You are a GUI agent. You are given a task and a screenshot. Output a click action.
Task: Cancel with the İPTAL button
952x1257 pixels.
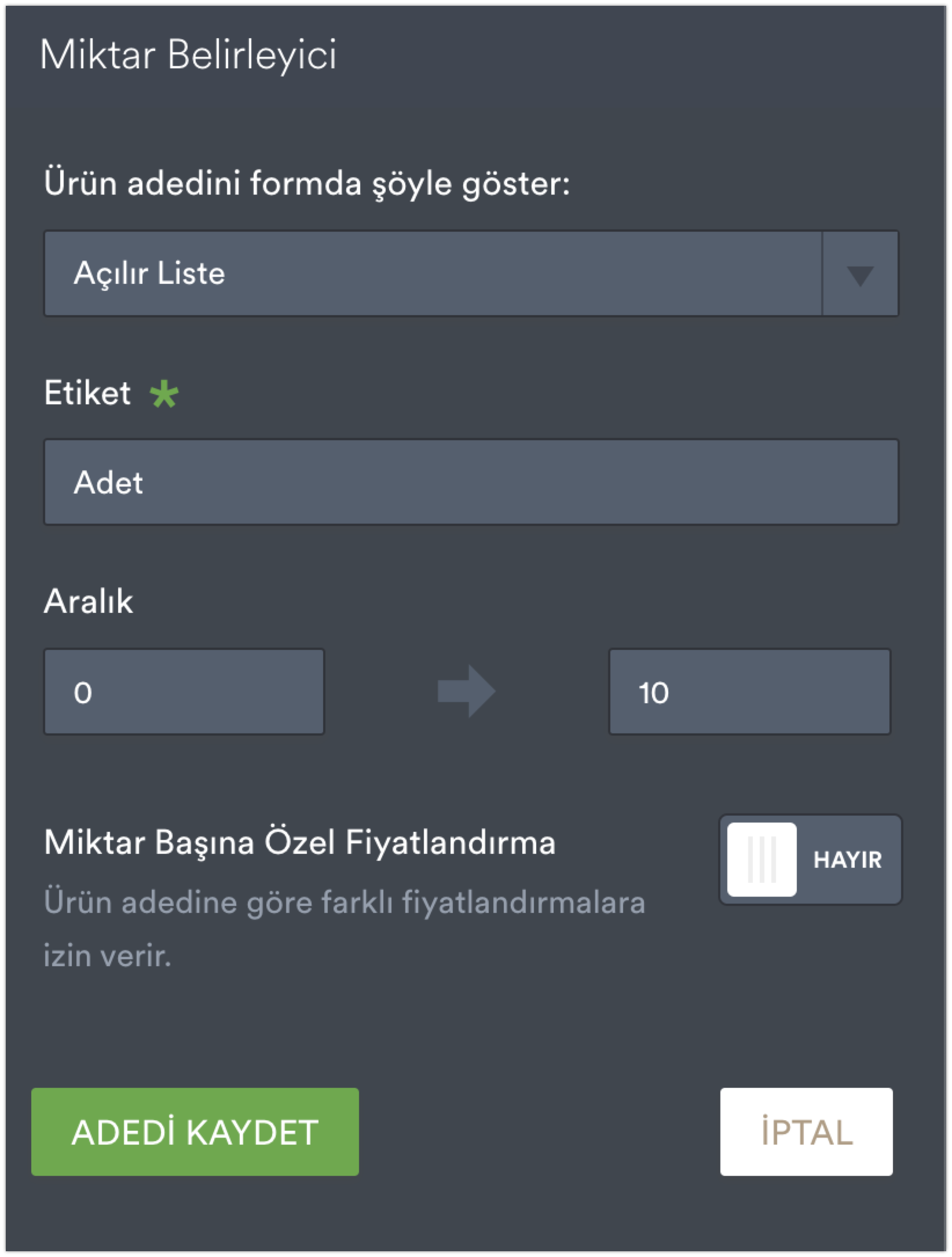(x=806, y=1132)
